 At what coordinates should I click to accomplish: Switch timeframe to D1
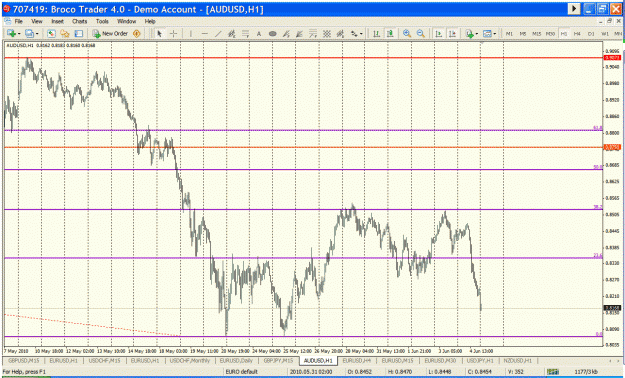coord(591,34)
